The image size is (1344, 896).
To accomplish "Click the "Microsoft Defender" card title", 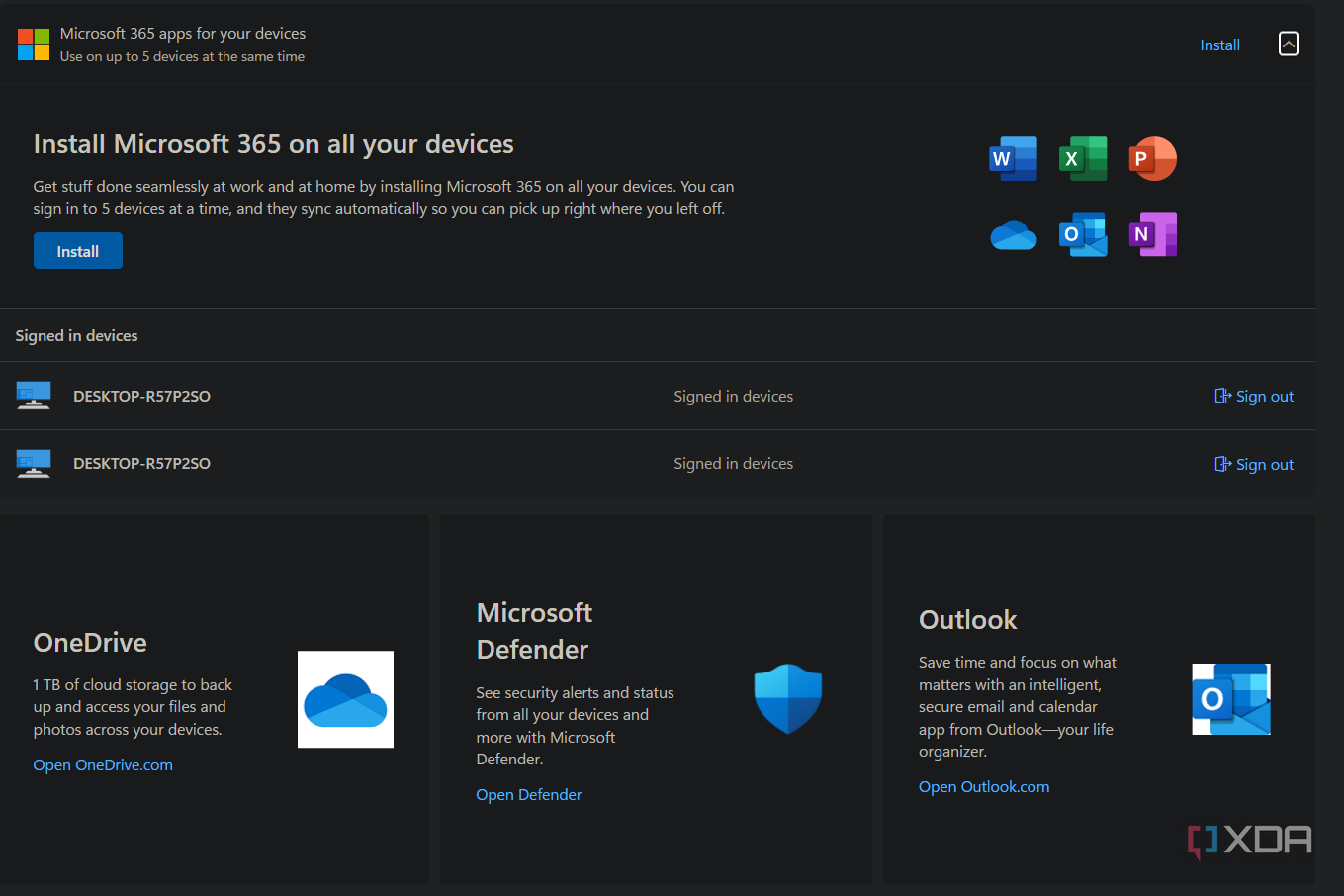I will pos(534,631).
